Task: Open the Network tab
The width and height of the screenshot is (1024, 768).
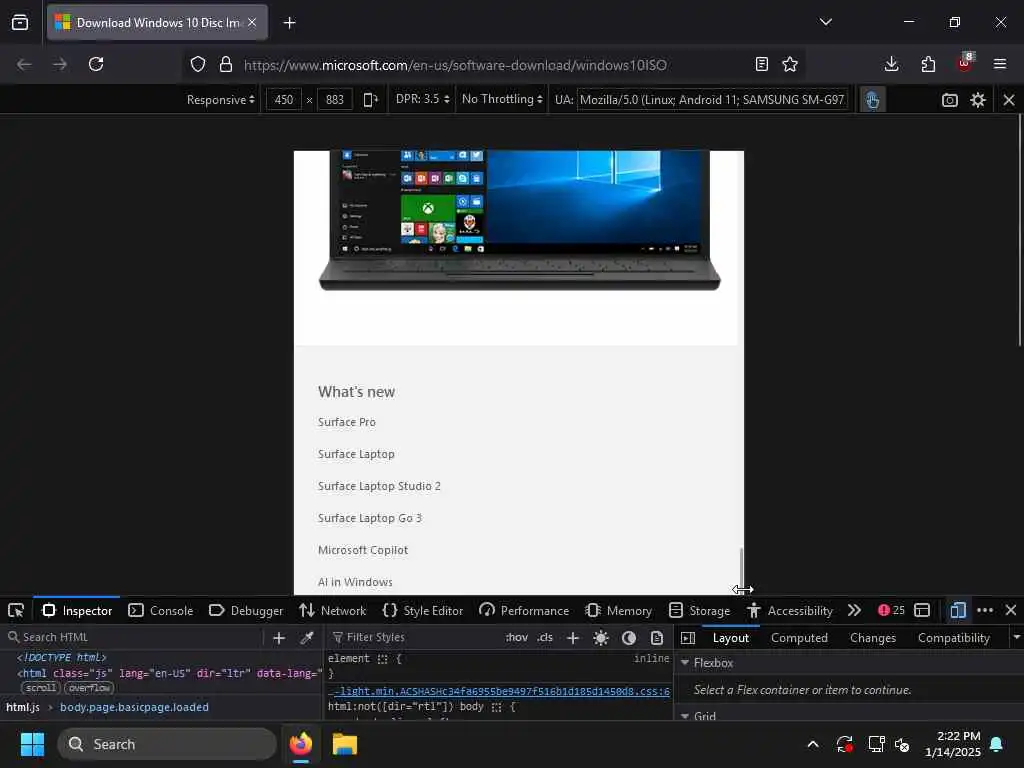Action: click(x=332, y=611)
